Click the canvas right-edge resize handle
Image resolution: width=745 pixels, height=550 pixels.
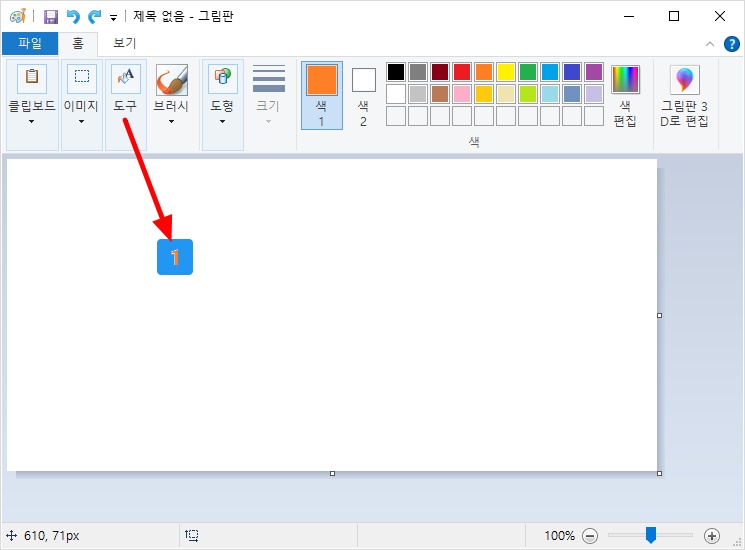coord(659,315)
